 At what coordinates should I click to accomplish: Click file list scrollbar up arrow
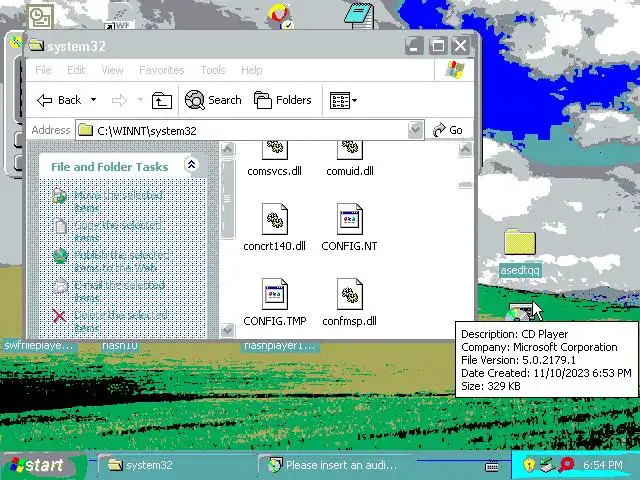(465, 149)
